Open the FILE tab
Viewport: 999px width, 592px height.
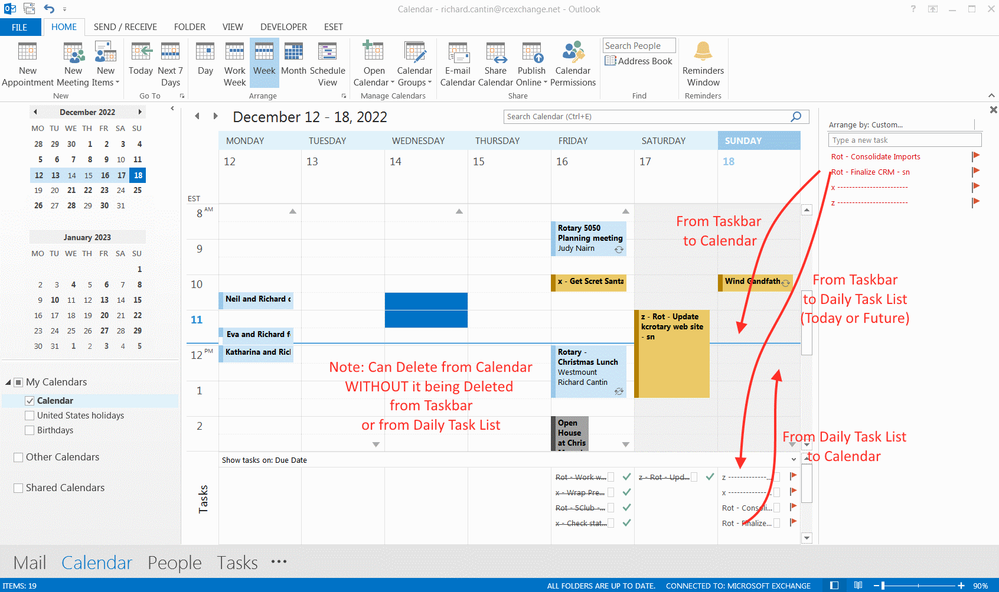pyautogui.click(x=20, y=27)
